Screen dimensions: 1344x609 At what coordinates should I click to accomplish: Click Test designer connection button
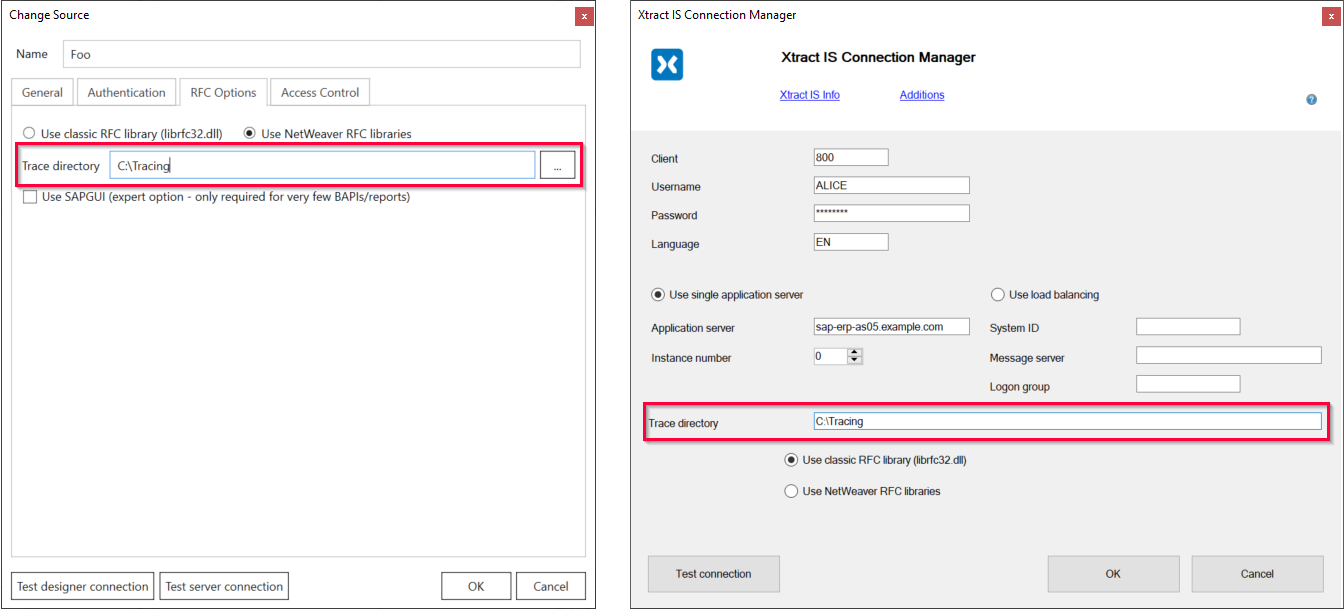83,586
